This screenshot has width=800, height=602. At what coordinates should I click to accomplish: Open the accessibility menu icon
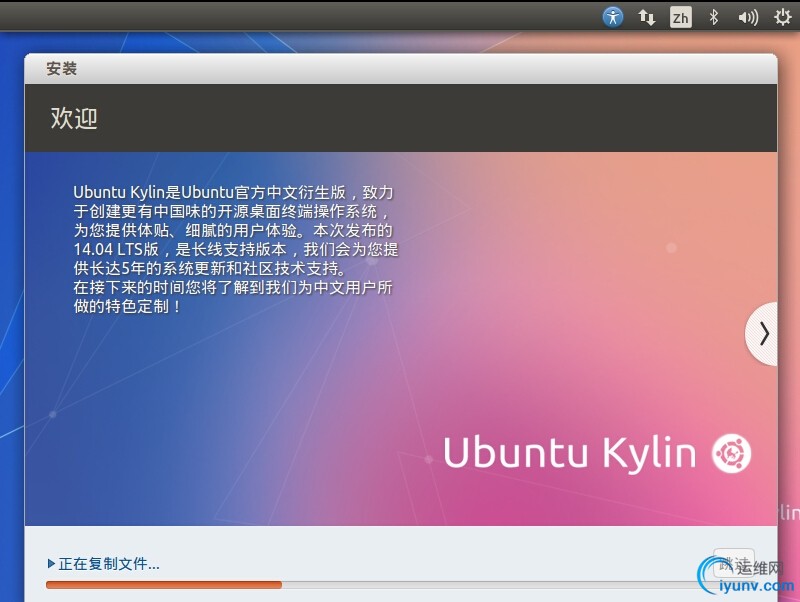[612, 17]
